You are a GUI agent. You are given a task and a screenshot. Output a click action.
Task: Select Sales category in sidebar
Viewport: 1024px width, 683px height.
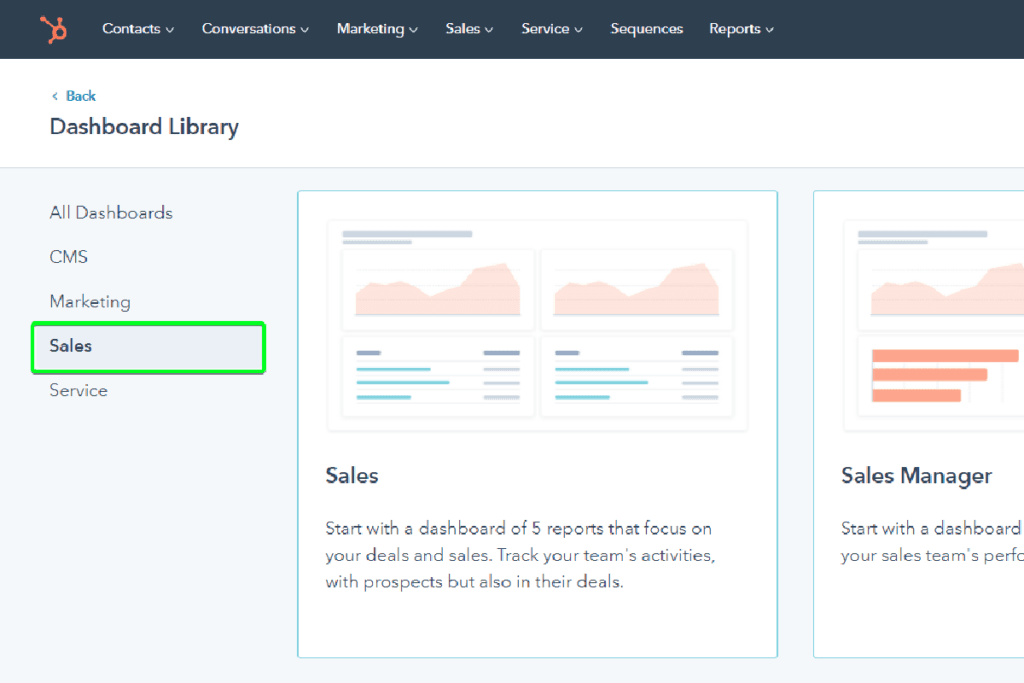pyautogui.click(x=148, y=347)
